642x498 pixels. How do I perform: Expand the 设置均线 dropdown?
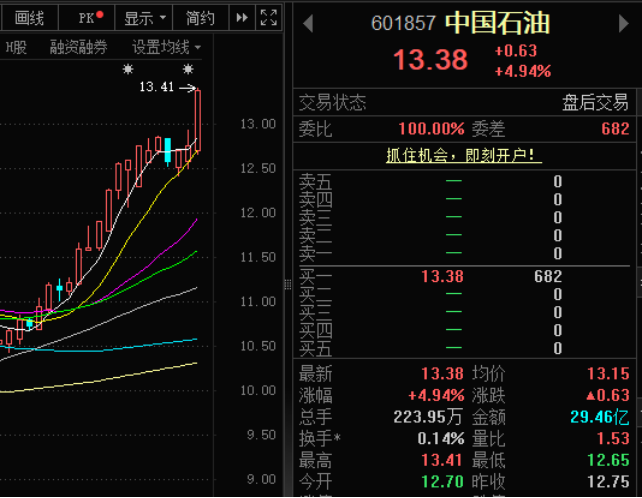(x=166, y=48)
